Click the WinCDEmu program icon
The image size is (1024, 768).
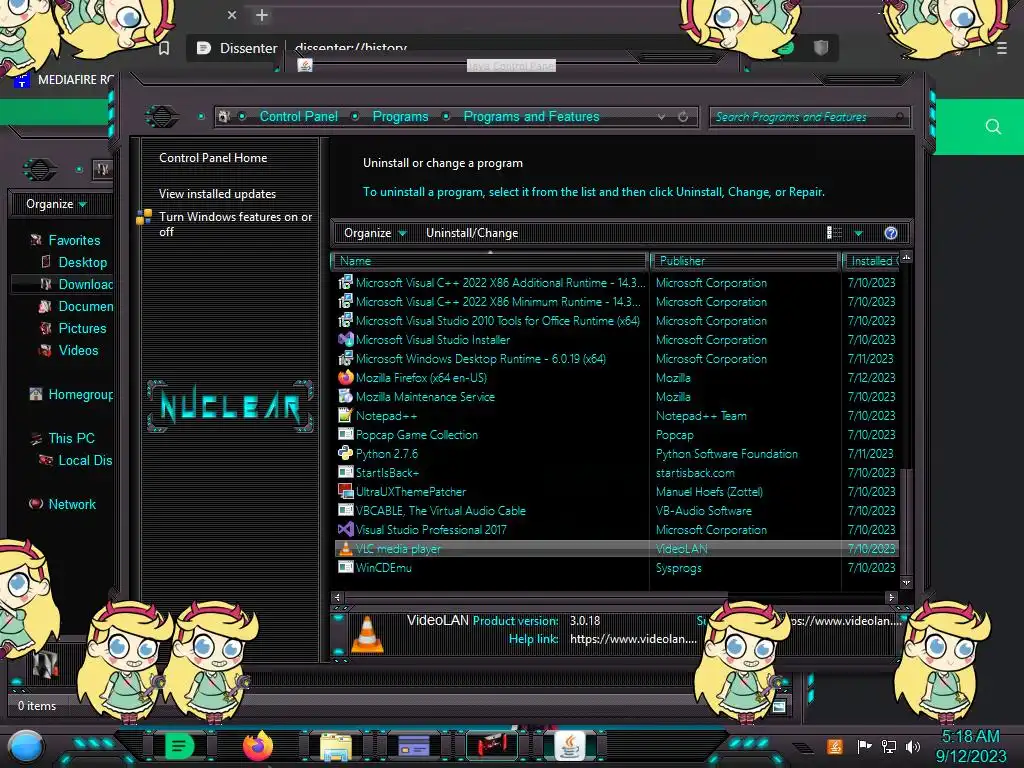[345, 568]
